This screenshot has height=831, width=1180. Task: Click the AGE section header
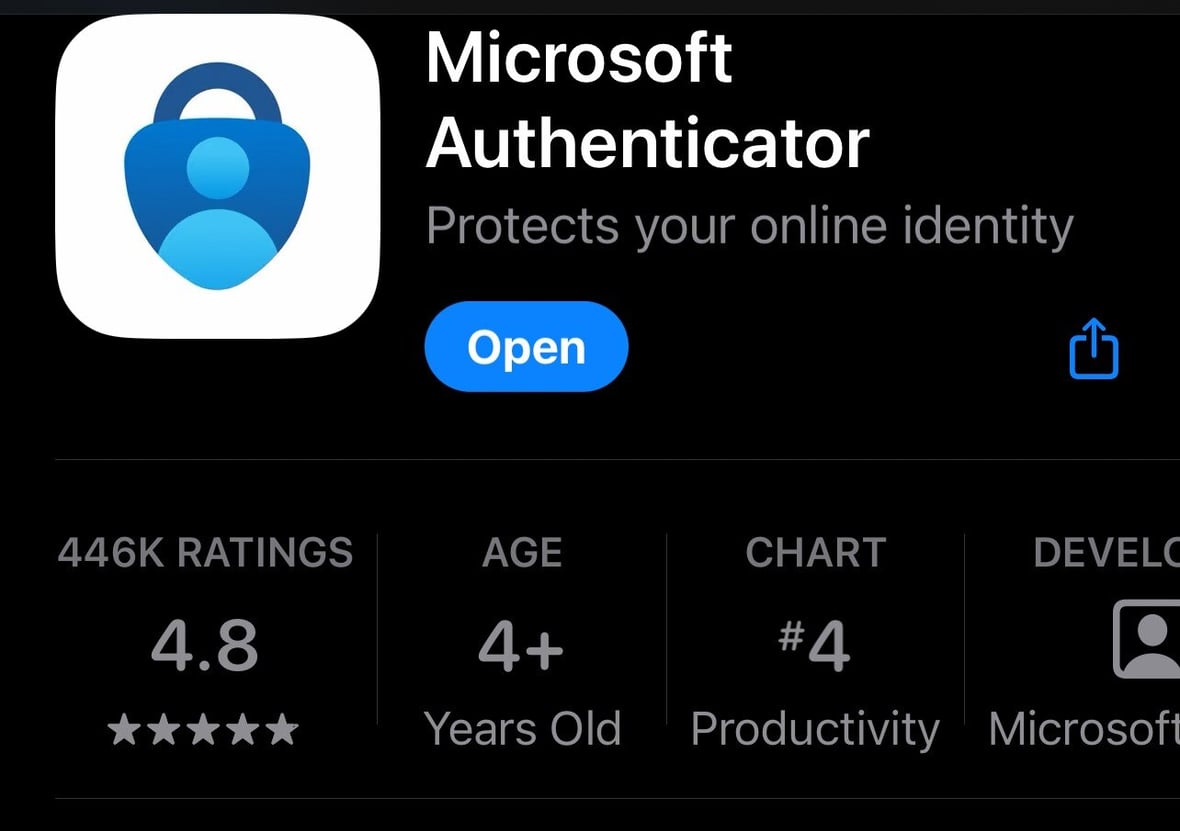click(x=523, y=552)
